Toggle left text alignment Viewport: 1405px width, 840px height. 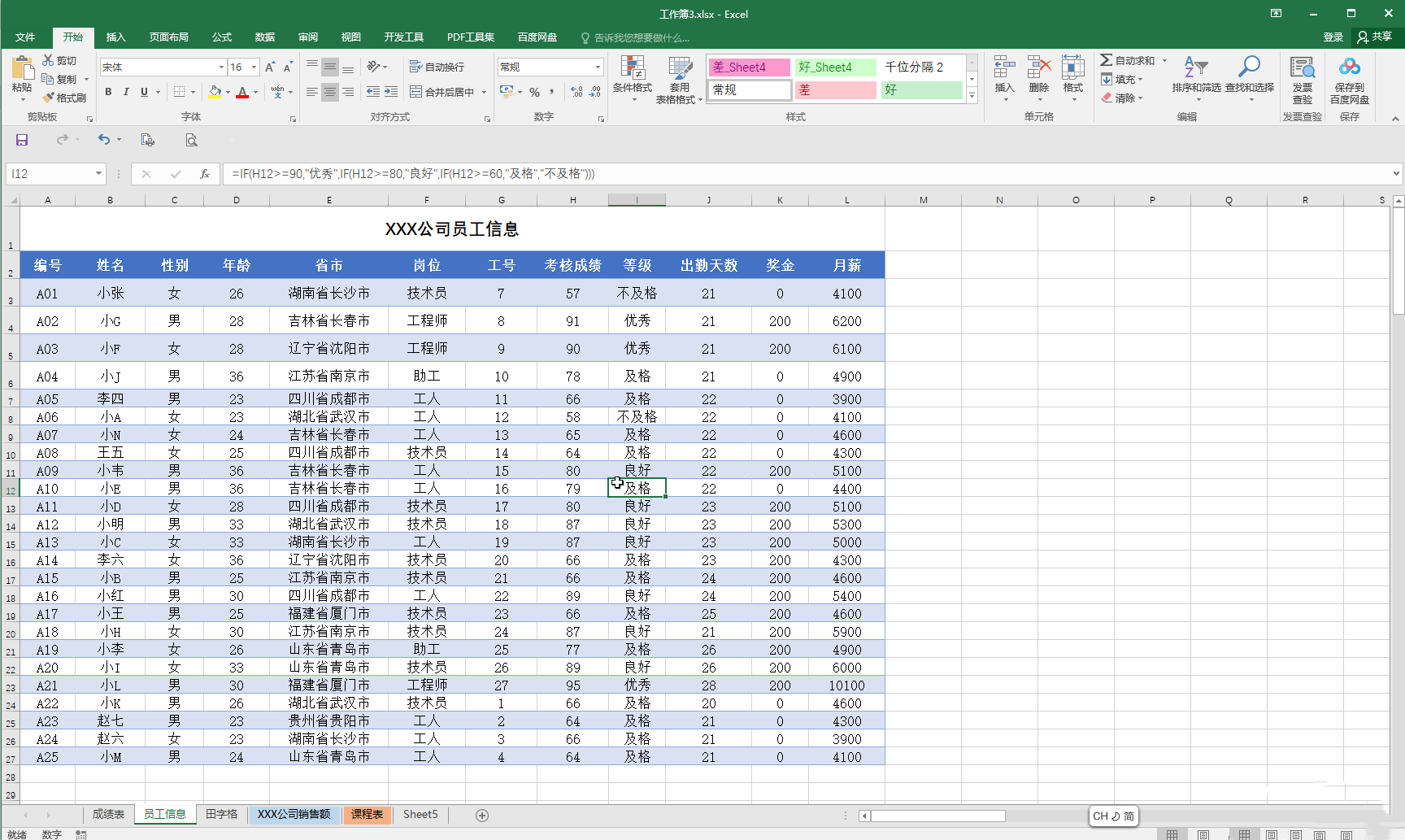click(x=311, y=92)
